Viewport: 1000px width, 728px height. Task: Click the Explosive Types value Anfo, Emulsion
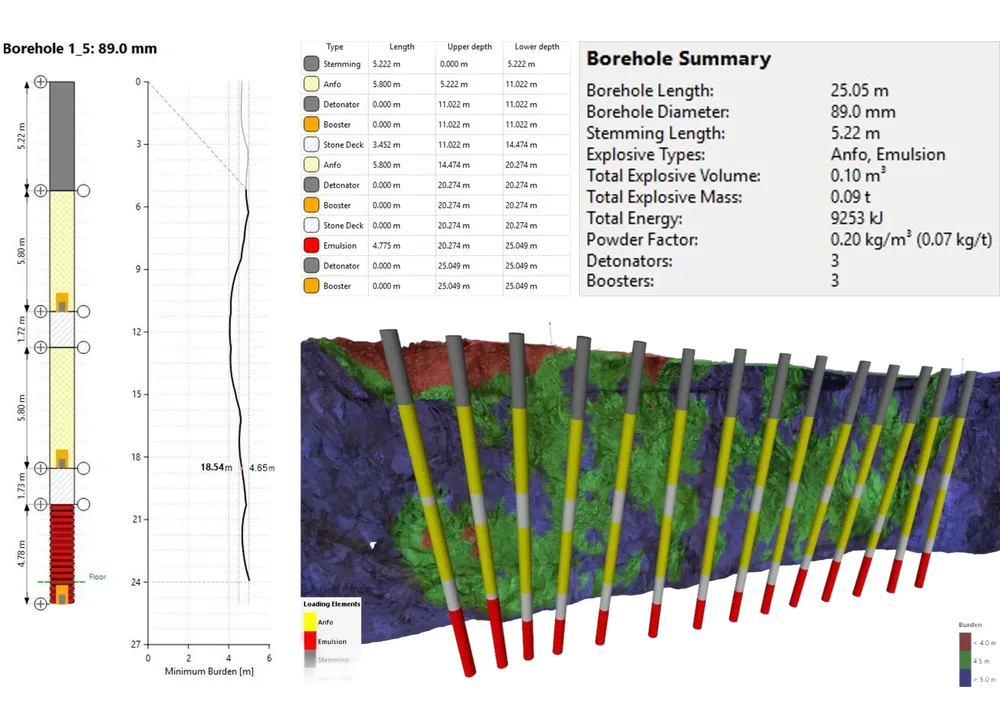(x=888, y=154)
